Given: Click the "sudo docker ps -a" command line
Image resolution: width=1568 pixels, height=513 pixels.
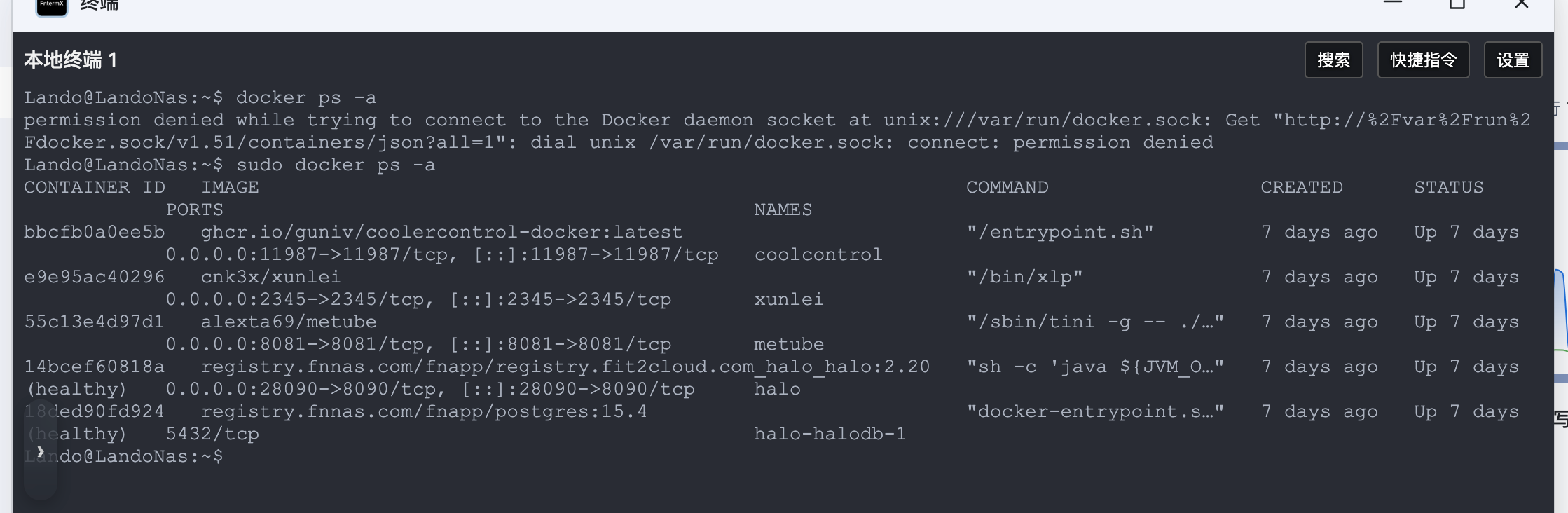Looking at the screenshot, I should tap(335, 165).
